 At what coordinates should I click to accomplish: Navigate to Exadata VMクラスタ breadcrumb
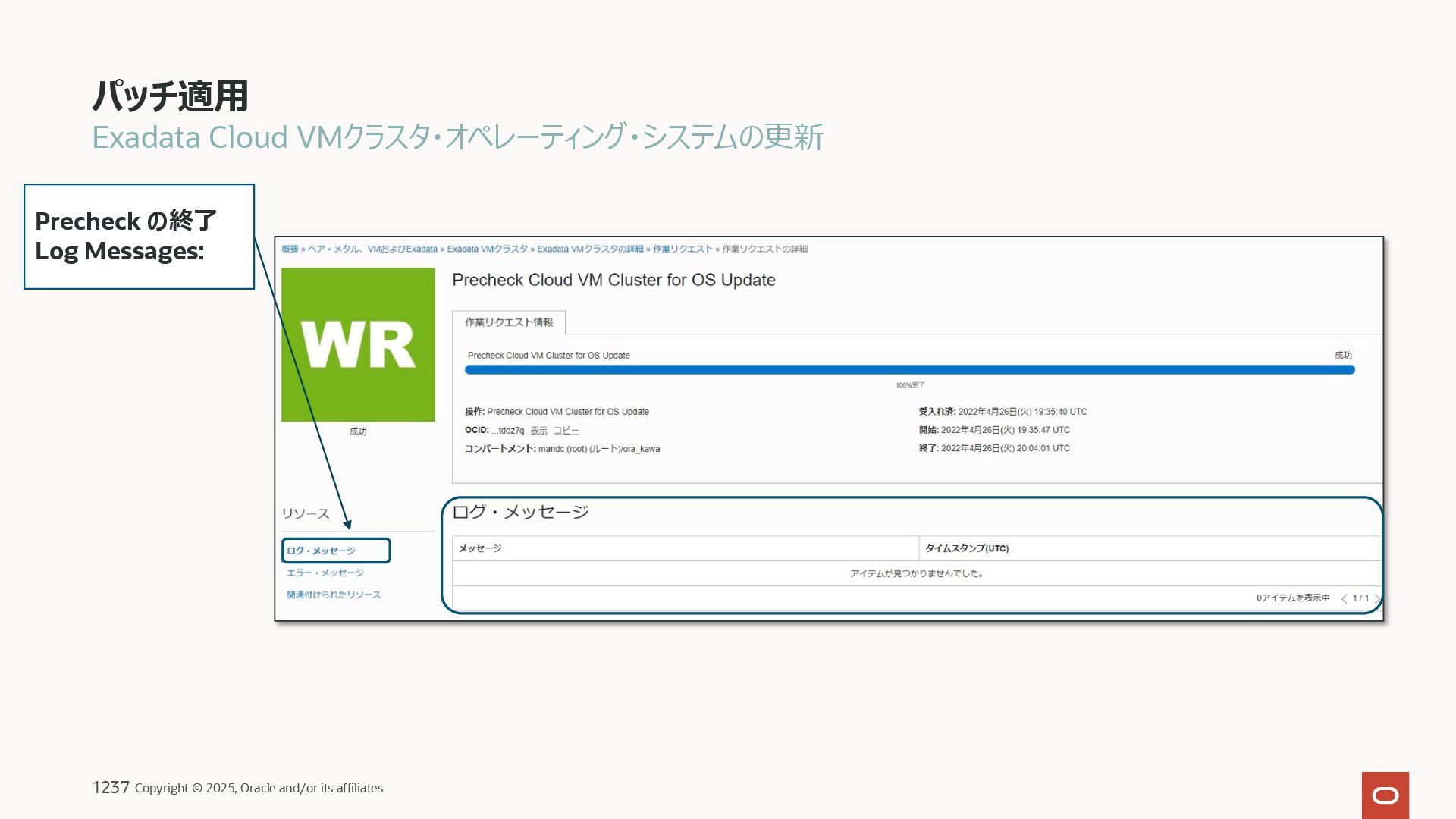pyautogui.click(x=487, y=249)
